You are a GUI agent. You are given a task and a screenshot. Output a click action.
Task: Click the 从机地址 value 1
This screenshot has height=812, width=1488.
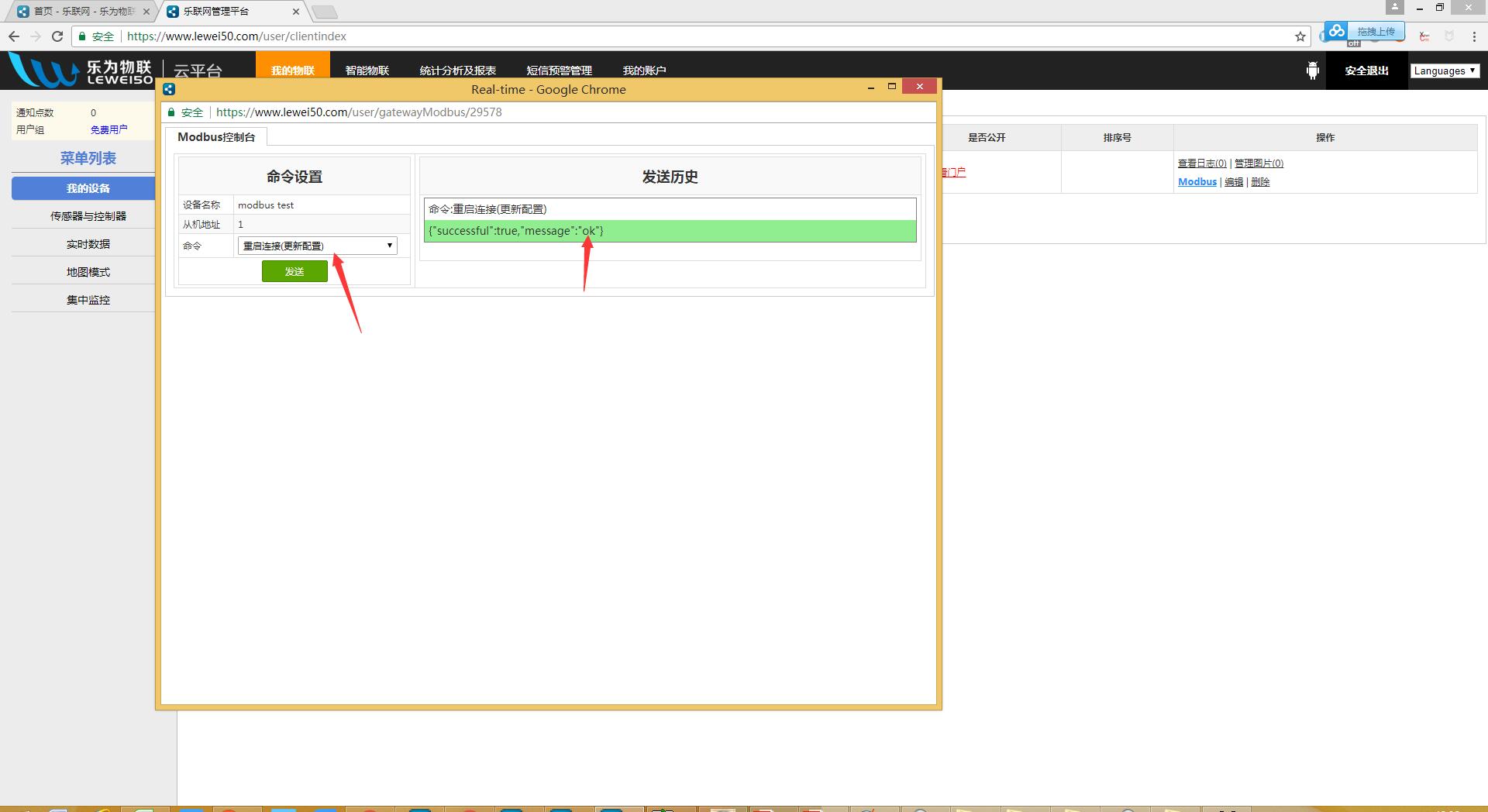click(x=240, y=225)
